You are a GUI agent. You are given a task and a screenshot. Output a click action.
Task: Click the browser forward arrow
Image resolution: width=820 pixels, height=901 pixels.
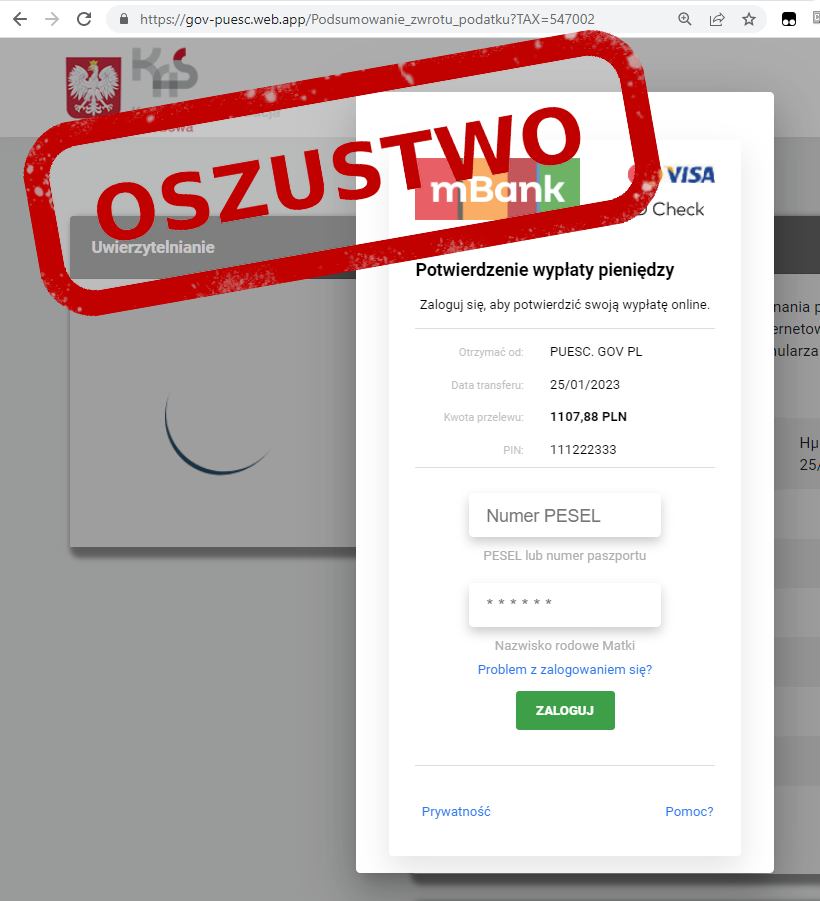click(x=52, y=19)
